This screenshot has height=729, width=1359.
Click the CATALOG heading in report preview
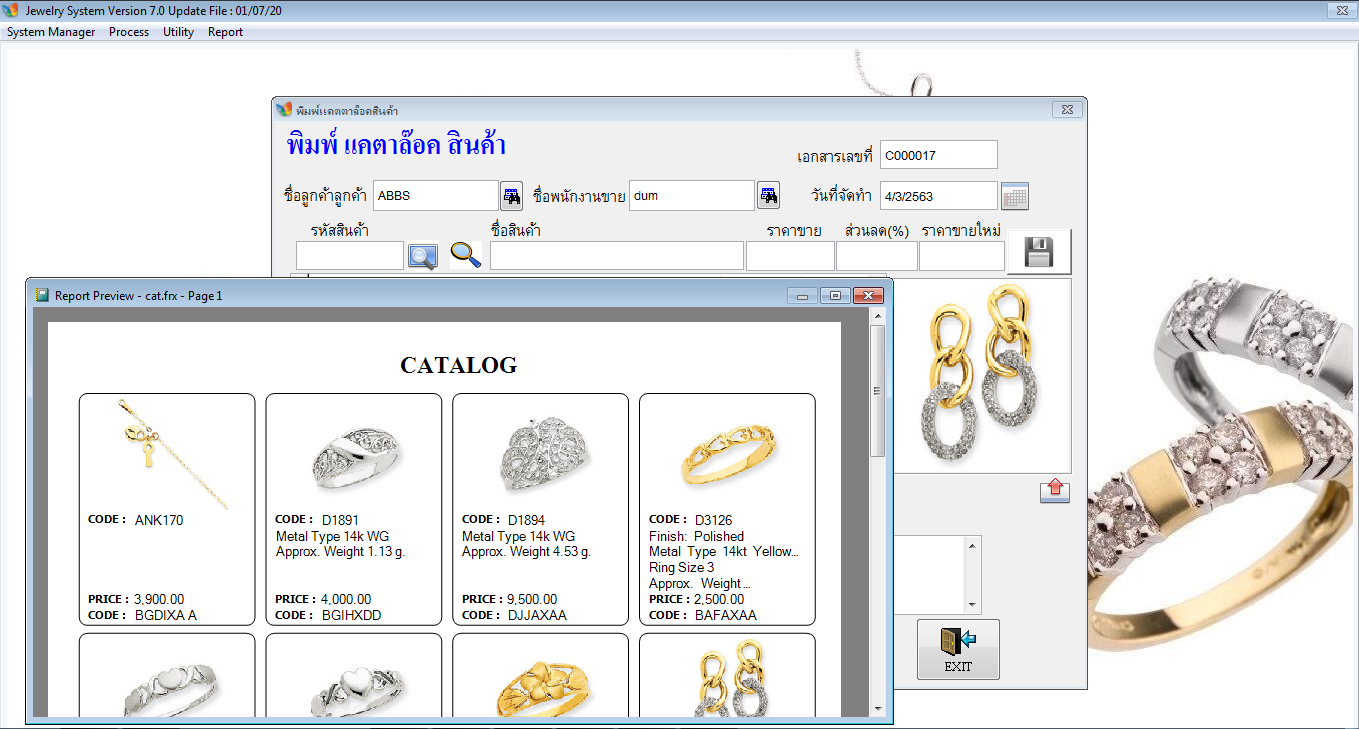coord(459,365)
